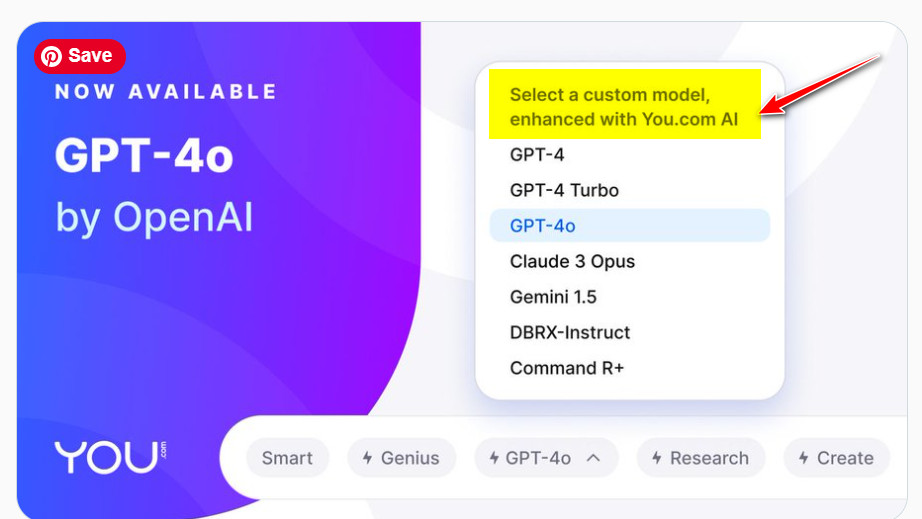Click the Pinterest logo on Save button
The height and width of the screenshot is (519, 922).
click(x=52, y=56)
